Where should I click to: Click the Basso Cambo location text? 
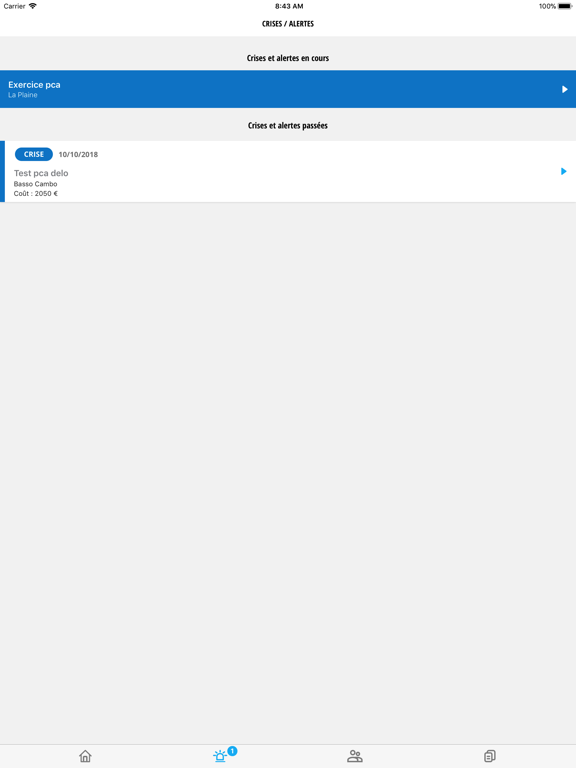pos(35,184)
